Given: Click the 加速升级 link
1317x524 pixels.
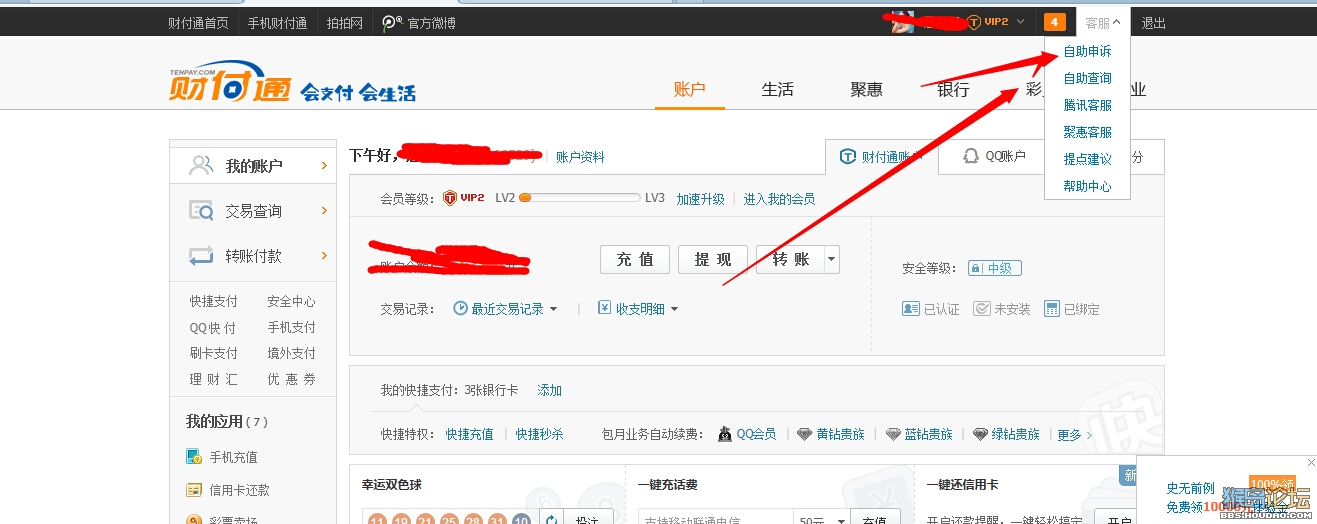Looking at the screenshot, I should (700, 199).
